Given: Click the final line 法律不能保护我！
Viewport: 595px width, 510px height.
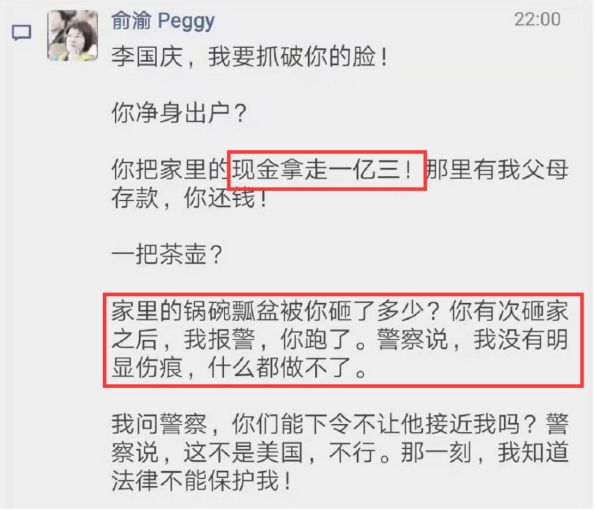Looking at the screenshot, I should [x=201, y=480].
